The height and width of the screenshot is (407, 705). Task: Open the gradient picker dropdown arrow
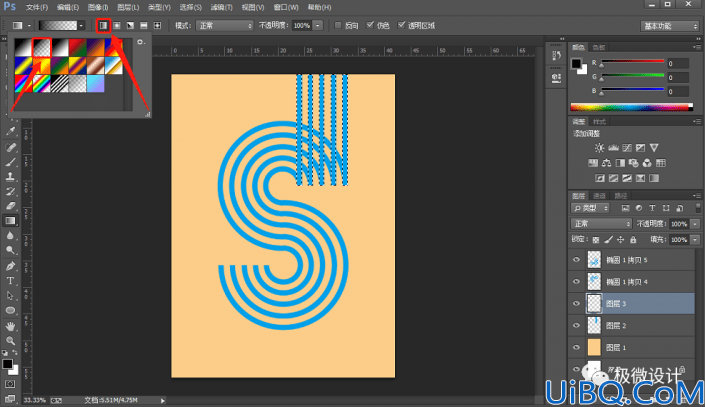[81, 26]
